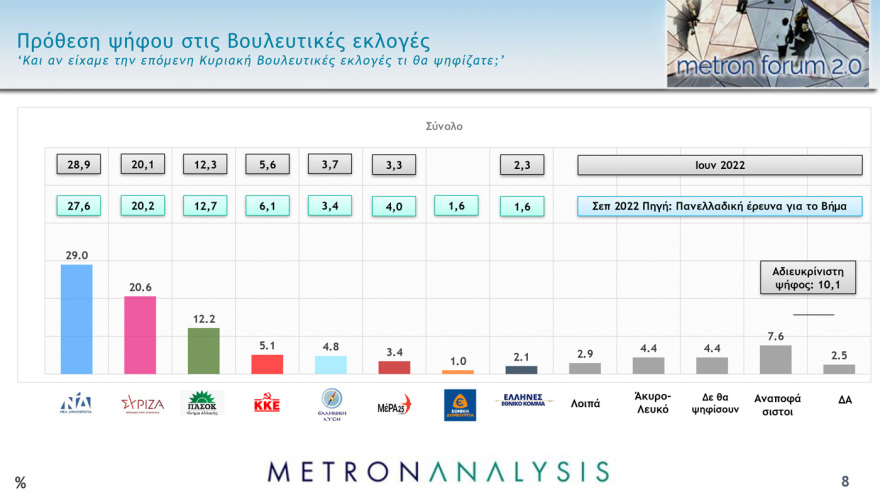880x495 pixels.
Task: Click the green 3,4 value box
Action: click(330, 206)
